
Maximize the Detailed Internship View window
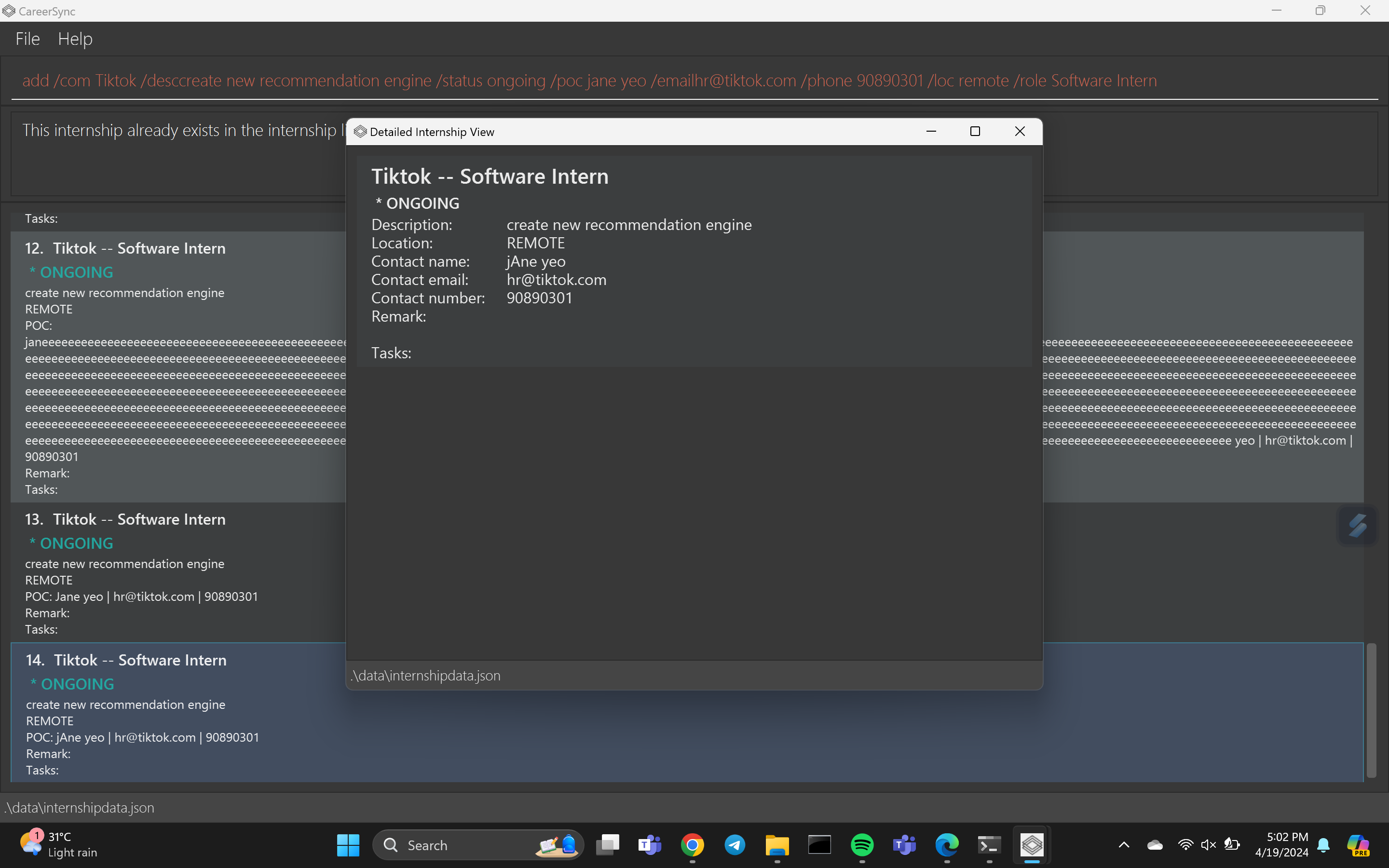975,132
